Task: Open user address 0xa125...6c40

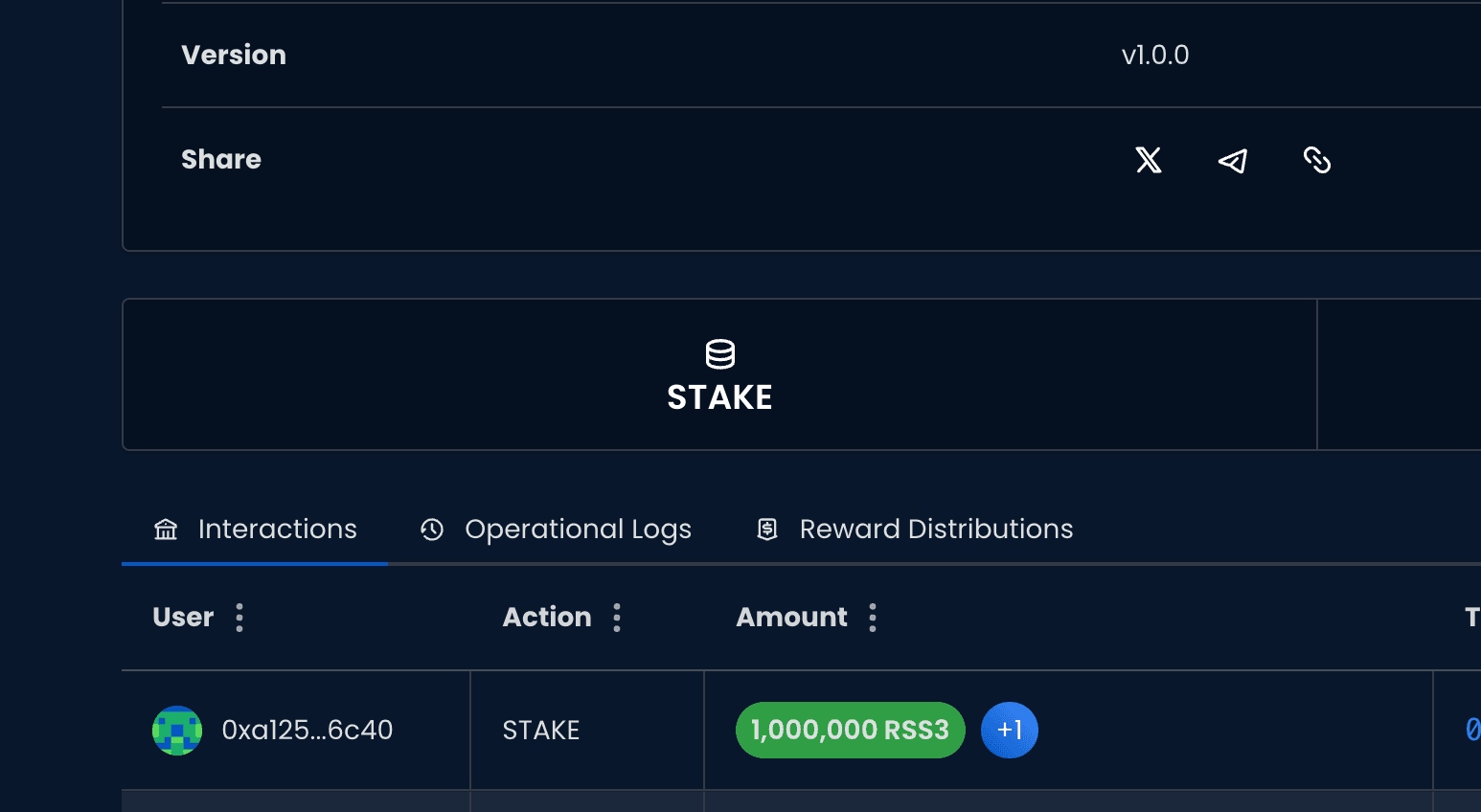Action: (308, 731)
